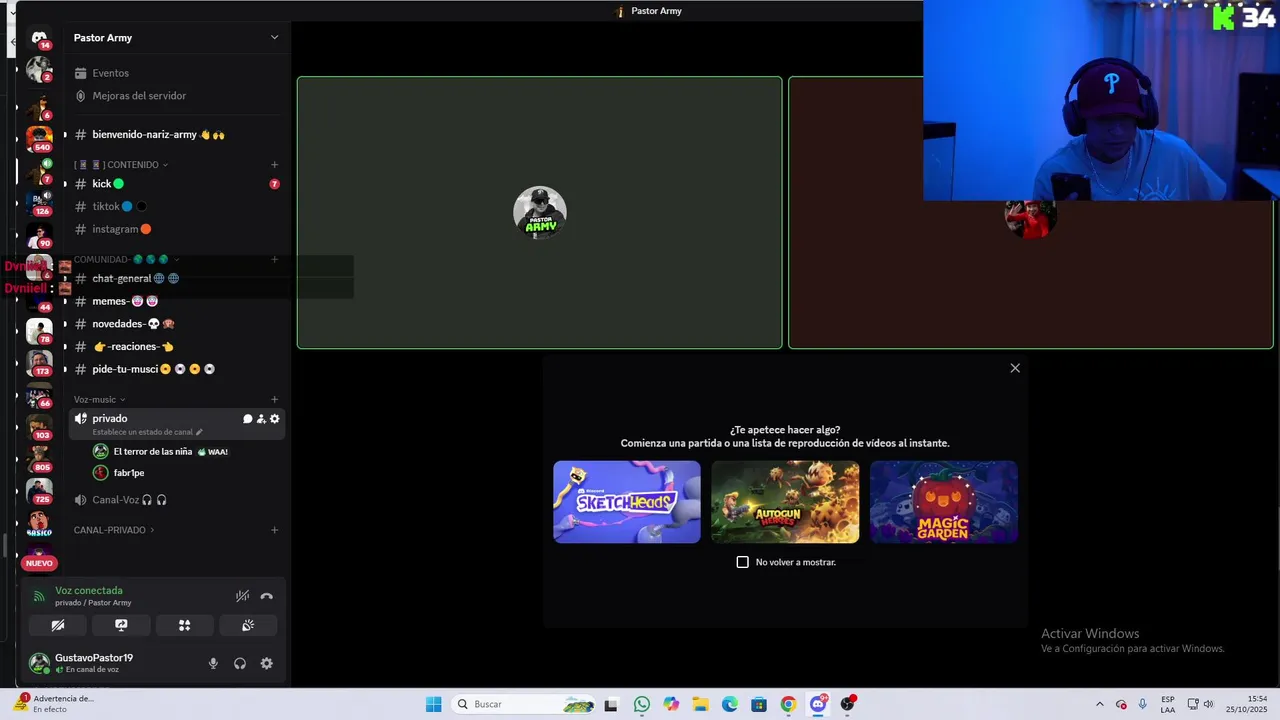Open the novedades channel
The height and width of the screenshot is (720, 1280).
177,324
